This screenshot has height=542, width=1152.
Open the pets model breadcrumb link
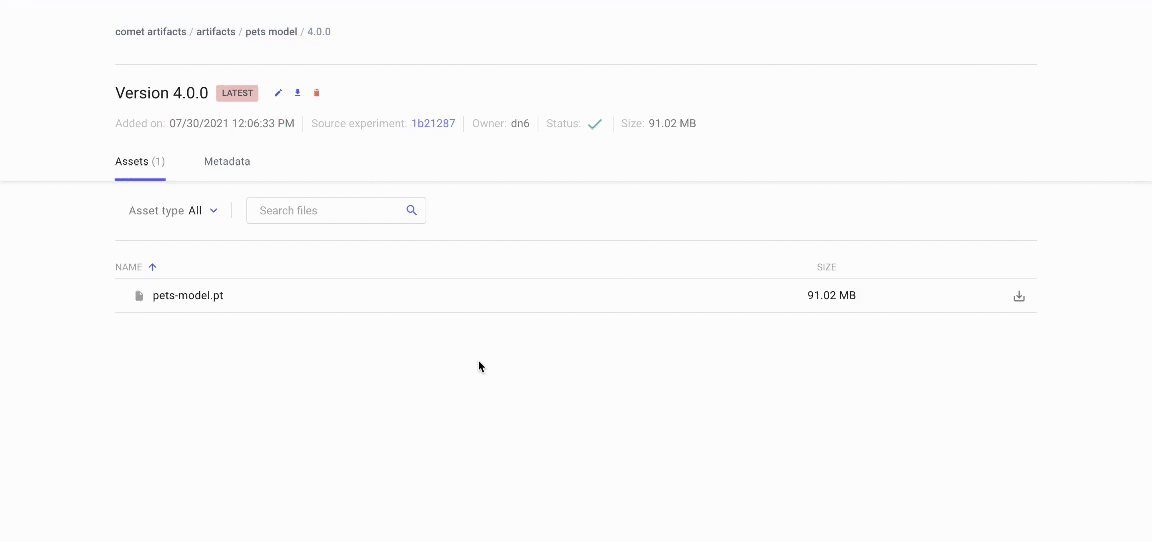[x=271, y=32]
